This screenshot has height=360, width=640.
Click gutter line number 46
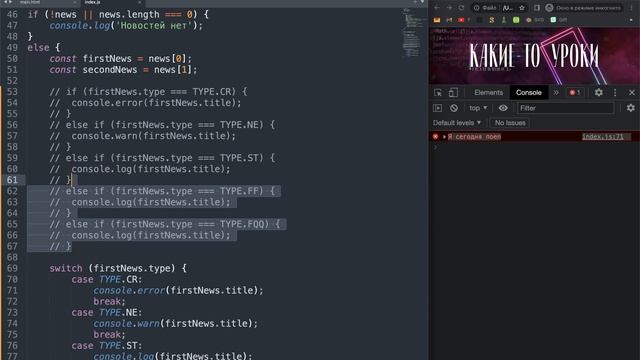pyautogui.click(x=12, y=14)
